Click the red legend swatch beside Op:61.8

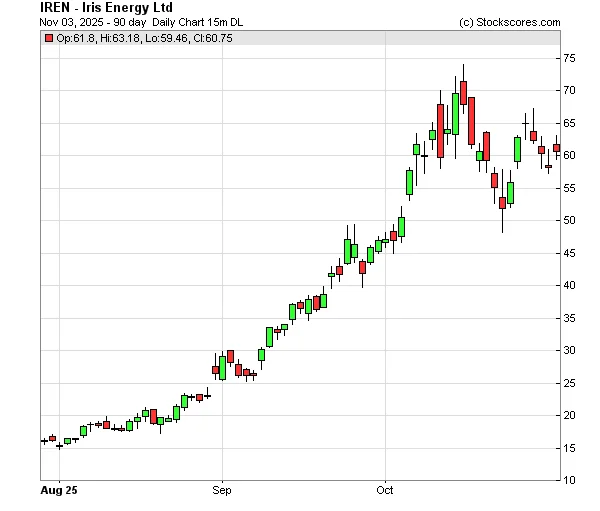pyautogui.click(x=49, y=38)
